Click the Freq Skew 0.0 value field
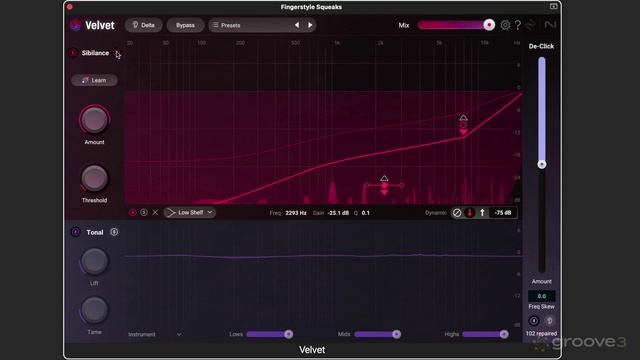Viewport: 640px width, 360px height. [x=542, y=296]
